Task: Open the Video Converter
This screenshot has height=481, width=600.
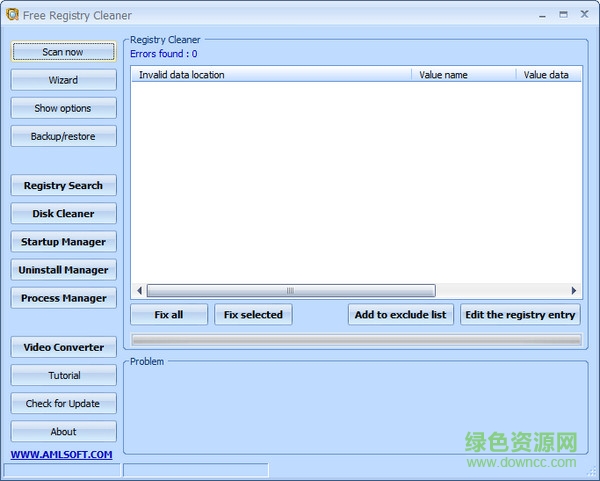Action: [x=63, y=347]
